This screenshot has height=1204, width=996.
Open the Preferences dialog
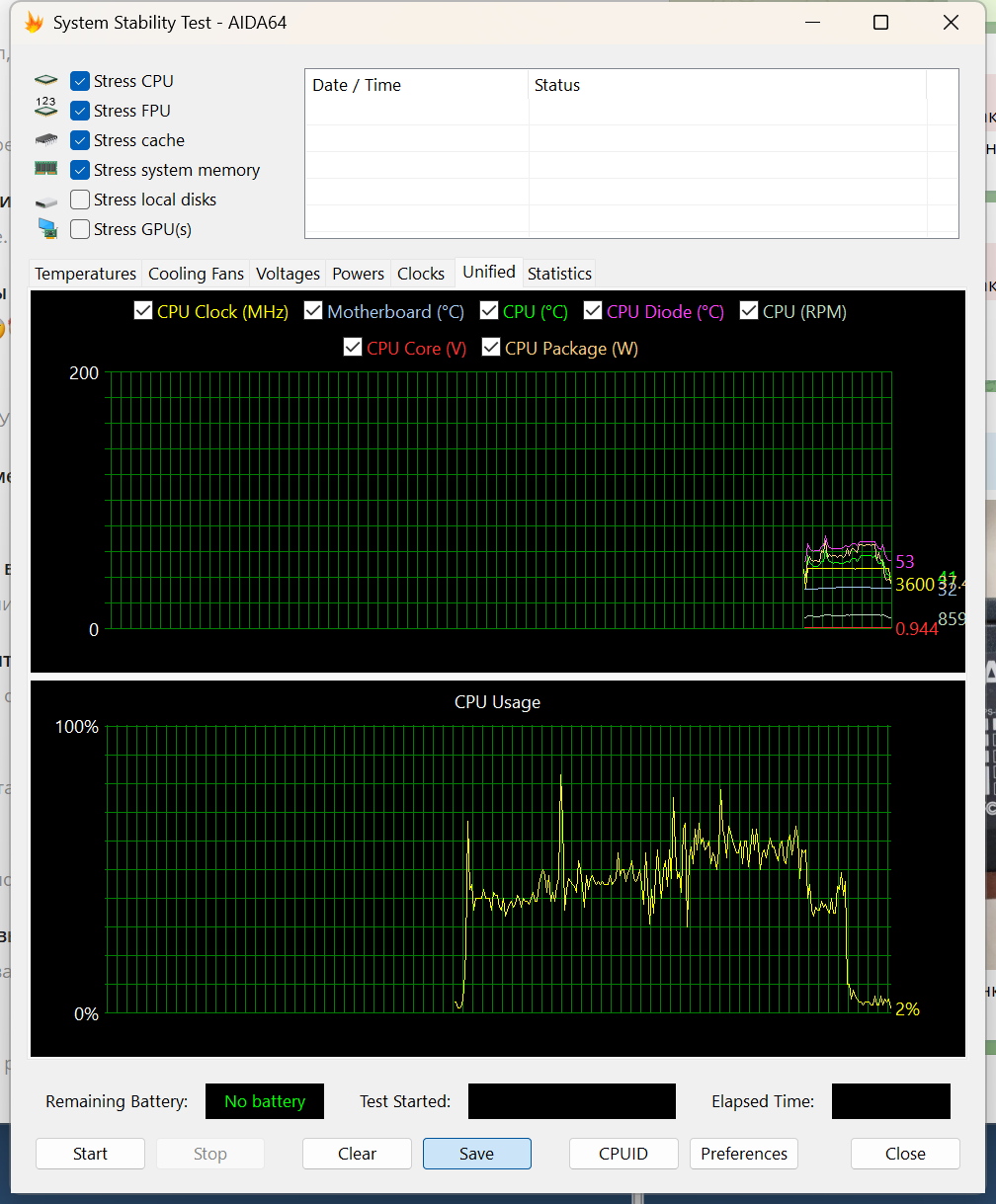(743, 1154)
